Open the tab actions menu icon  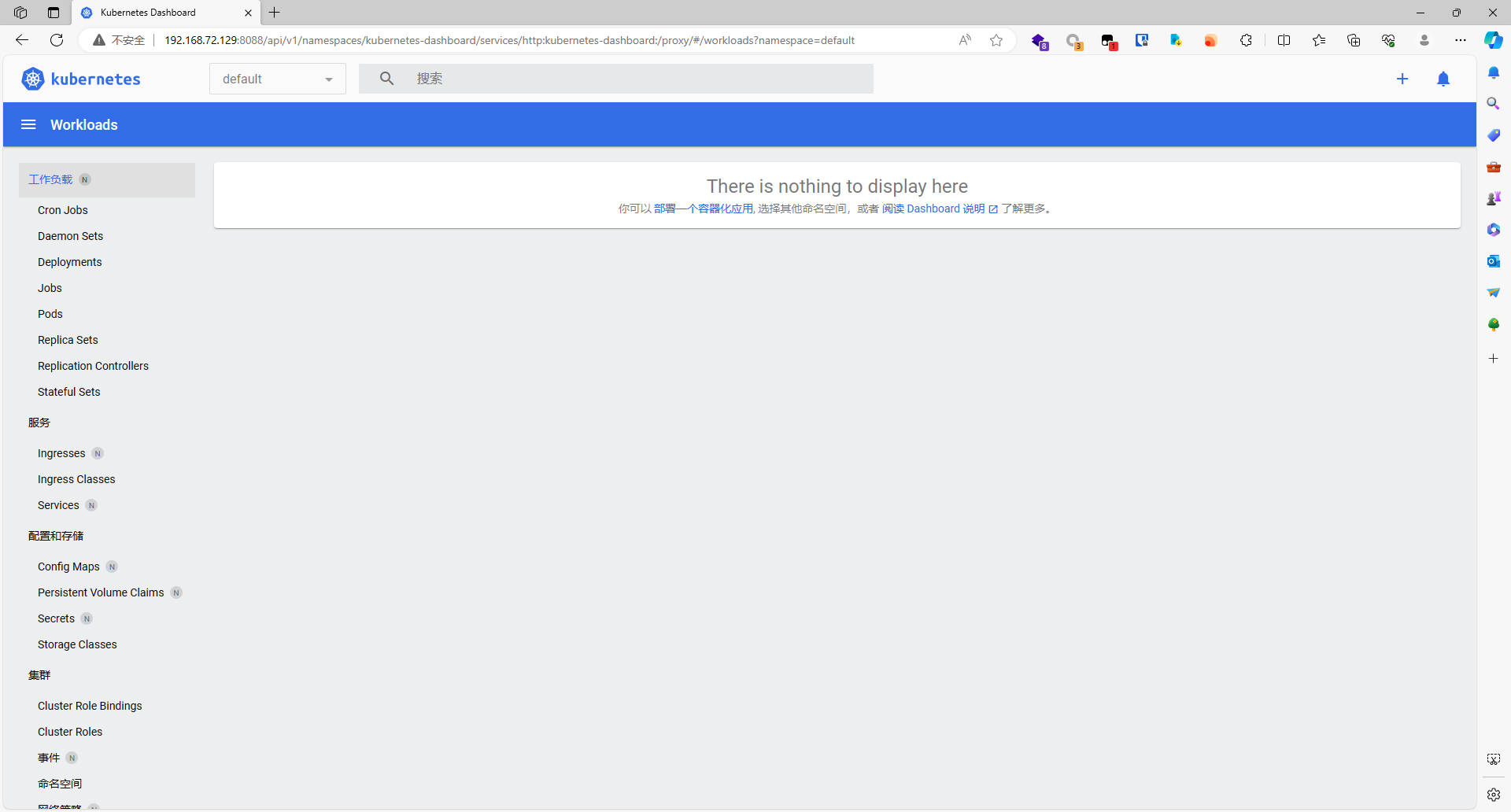[54, 13]
